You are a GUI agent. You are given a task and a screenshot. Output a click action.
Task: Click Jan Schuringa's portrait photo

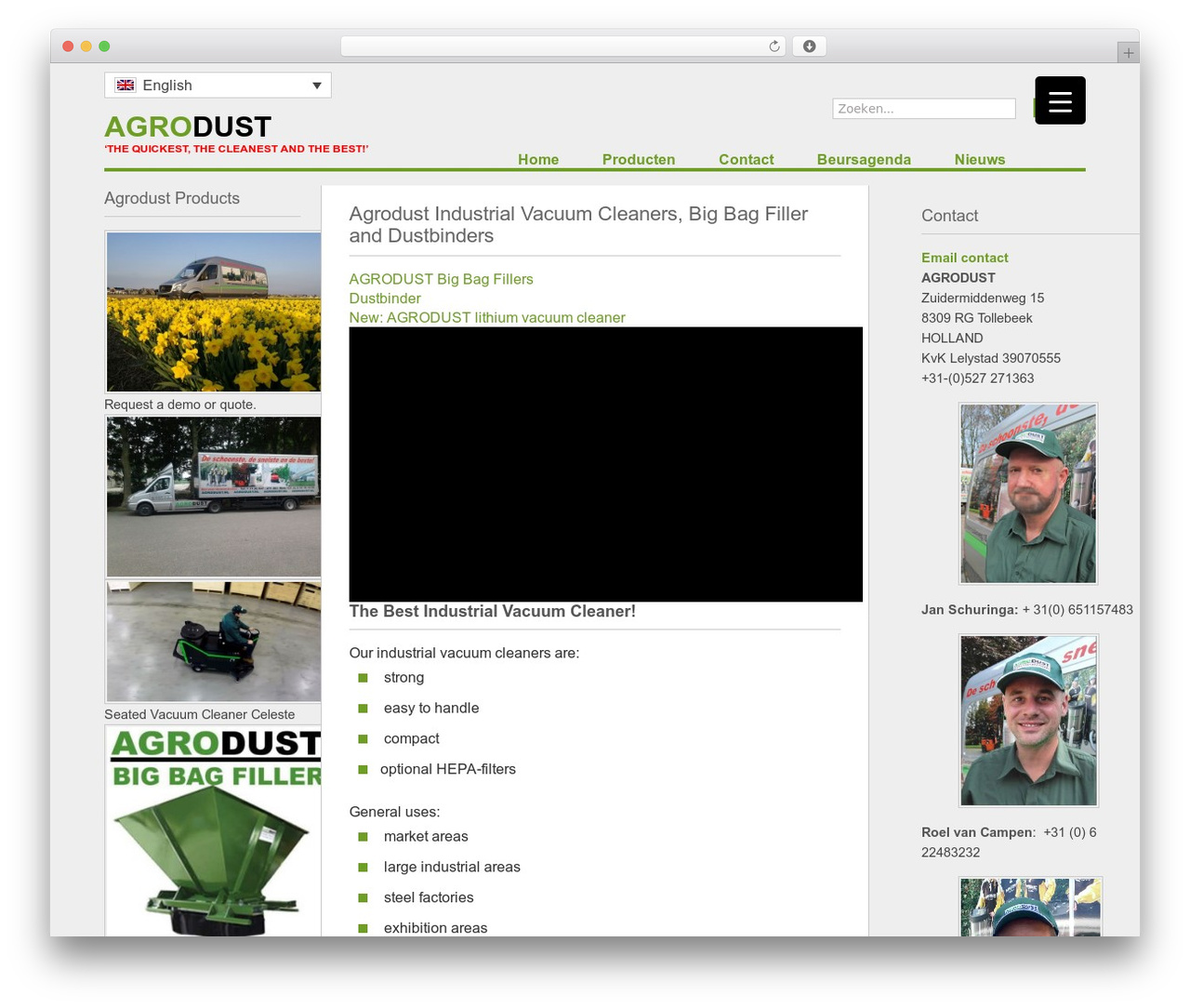point(1028,494)
